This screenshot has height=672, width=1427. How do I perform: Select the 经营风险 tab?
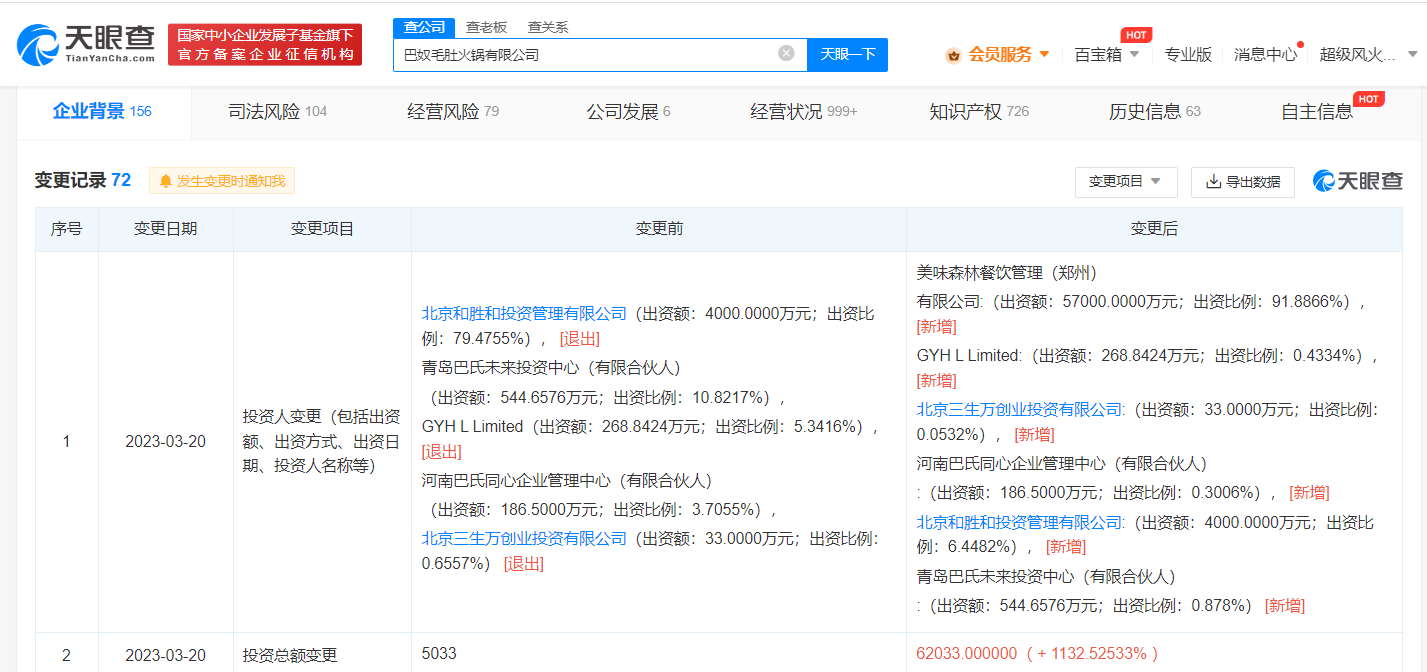pos(453,112)
